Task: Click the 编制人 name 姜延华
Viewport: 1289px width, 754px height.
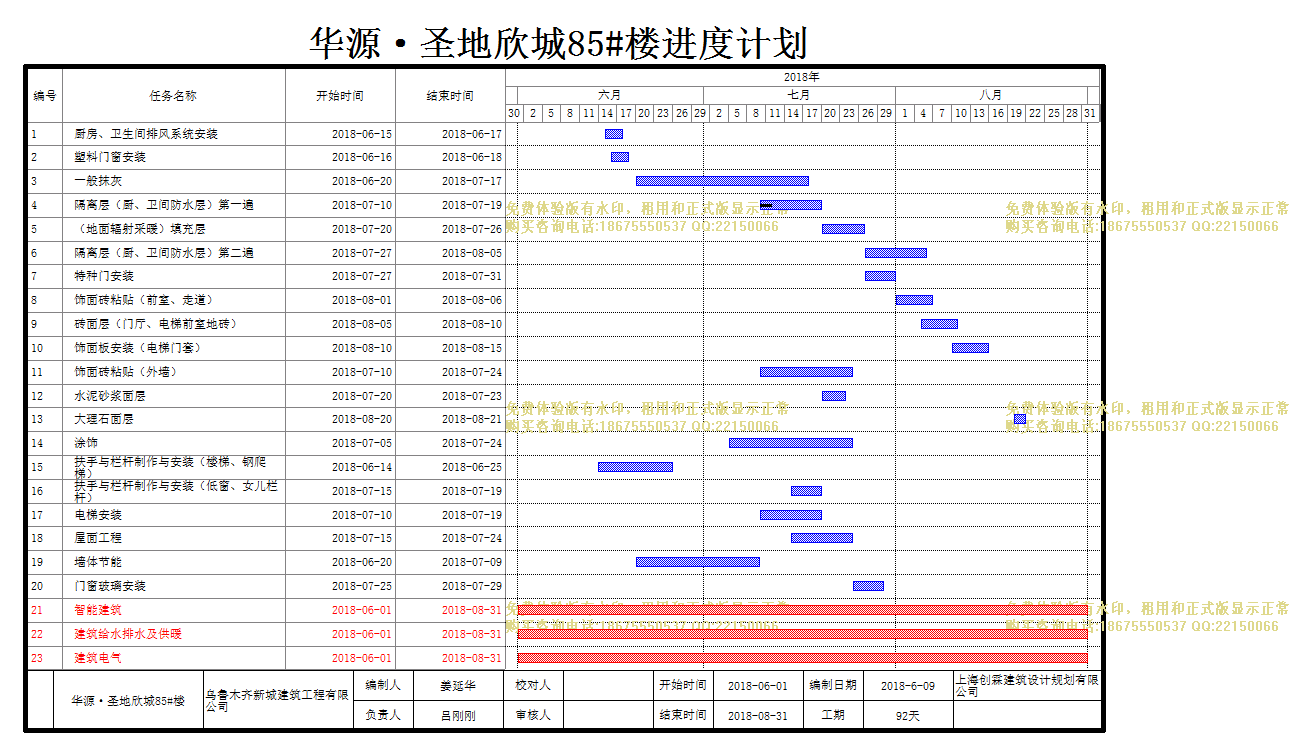Action: 458,686
